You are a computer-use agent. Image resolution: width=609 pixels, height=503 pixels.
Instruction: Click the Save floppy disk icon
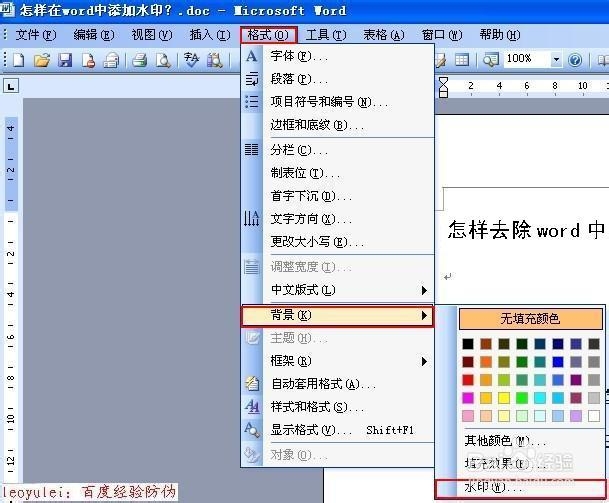coord(65,60)
